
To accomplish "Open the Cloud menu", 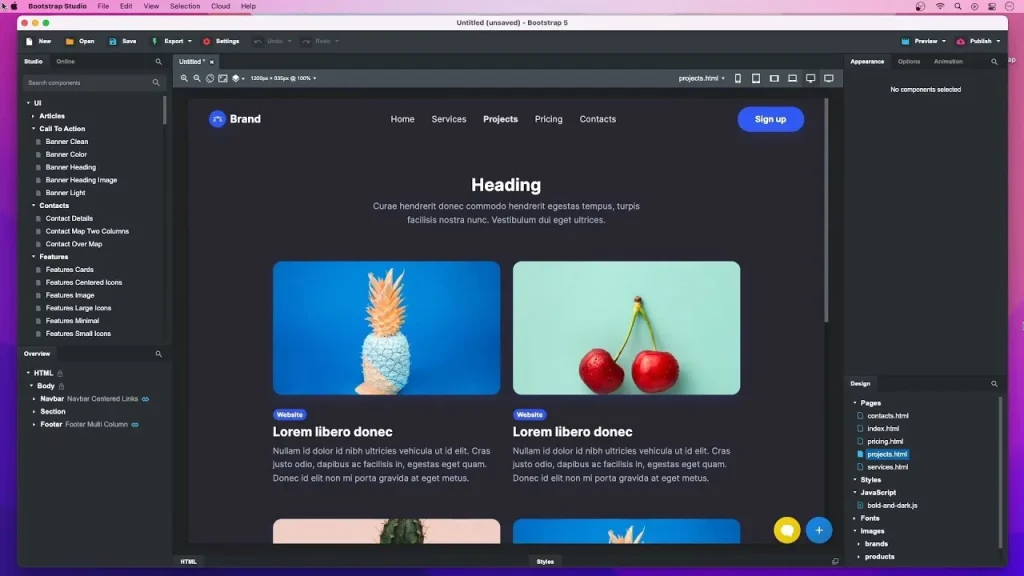I will (220, 7).
